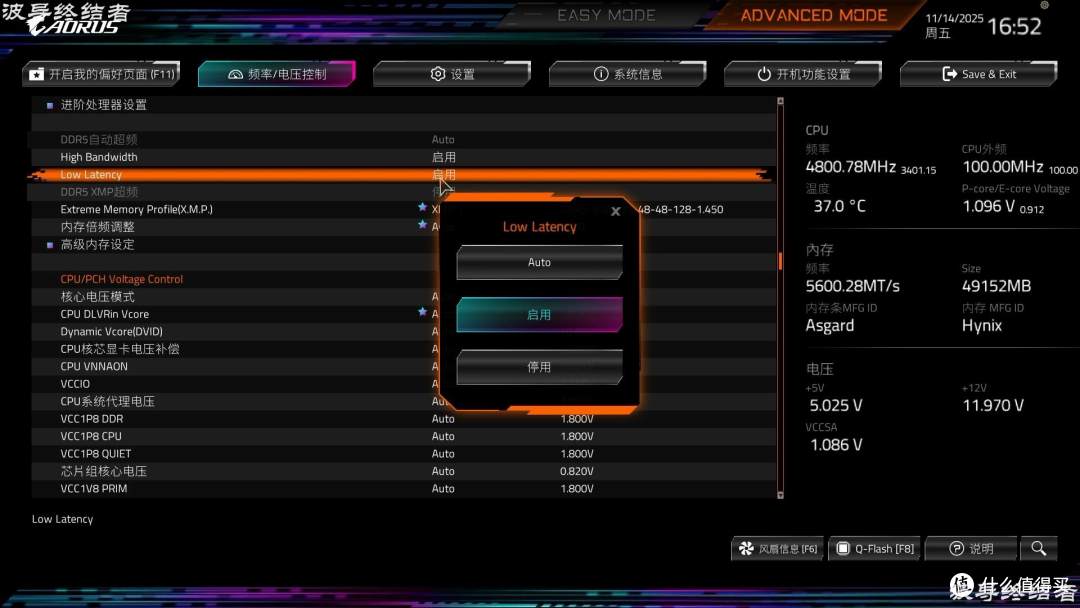Click the settings list scrollbar thumb
Viewport: 1080px width, 608px height.
tap(780, 261)
